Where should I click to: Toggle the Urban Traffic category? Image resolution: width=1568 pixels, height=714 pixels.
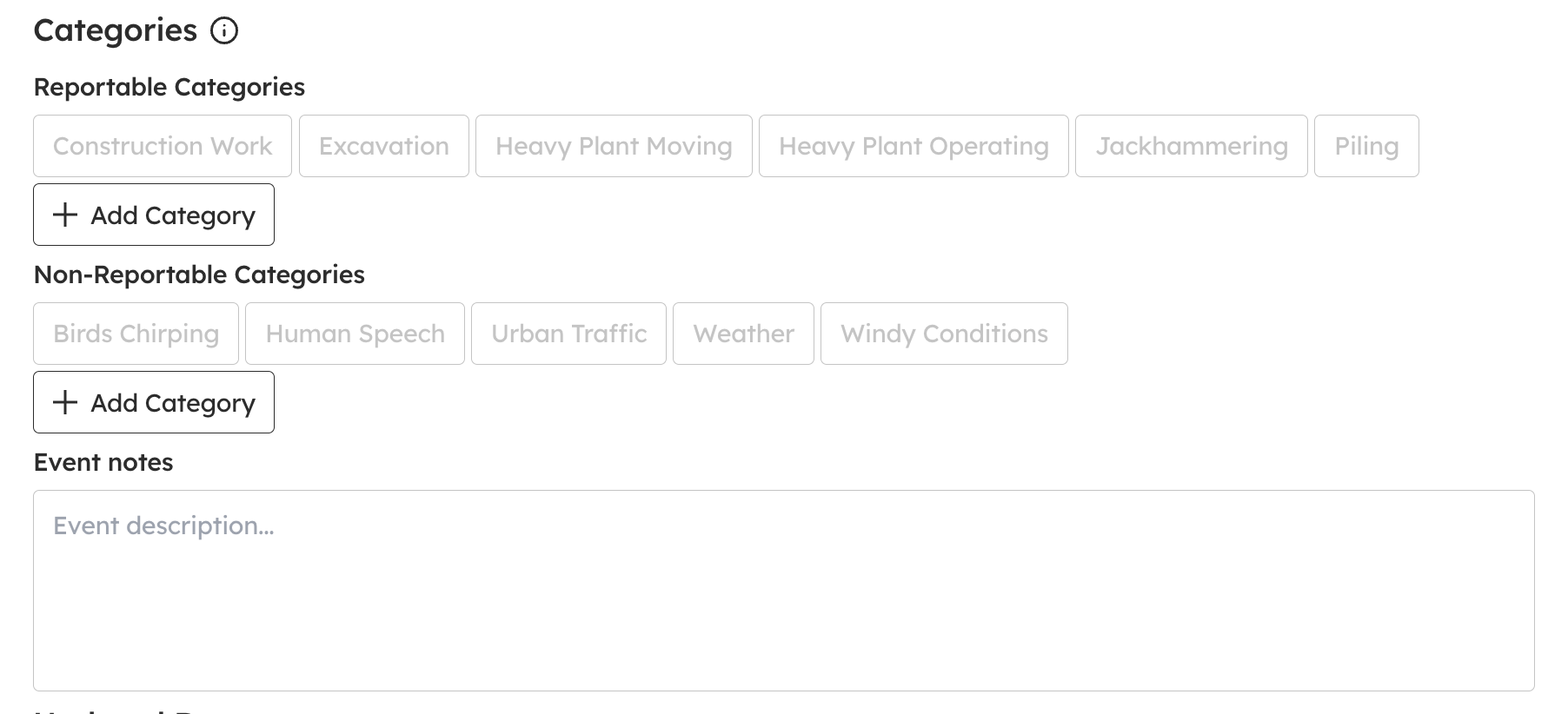coord(568,334)
